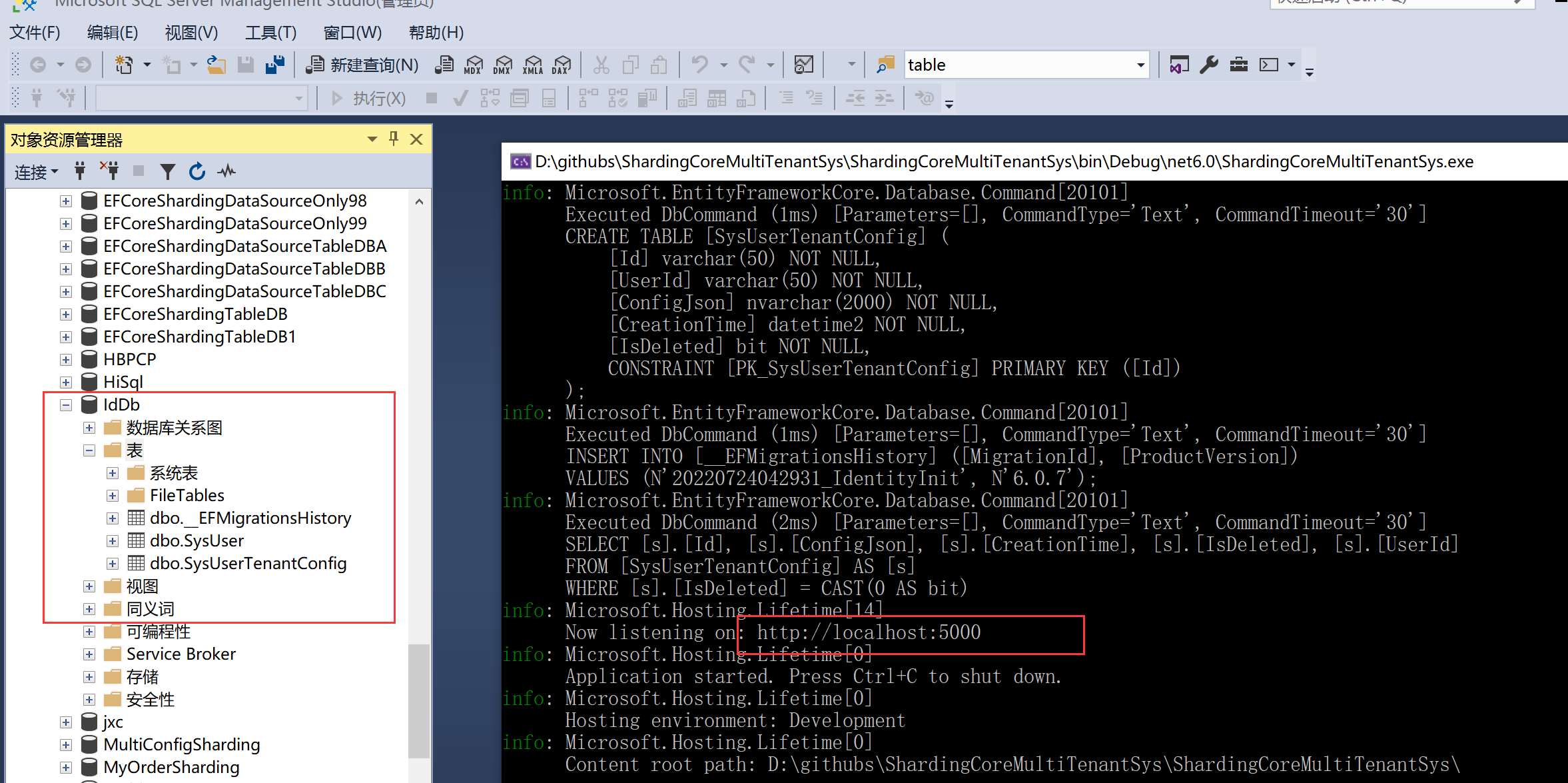
Task: Open the Connect dropdown in Object Explorer
Action: [x=36, y=172]
